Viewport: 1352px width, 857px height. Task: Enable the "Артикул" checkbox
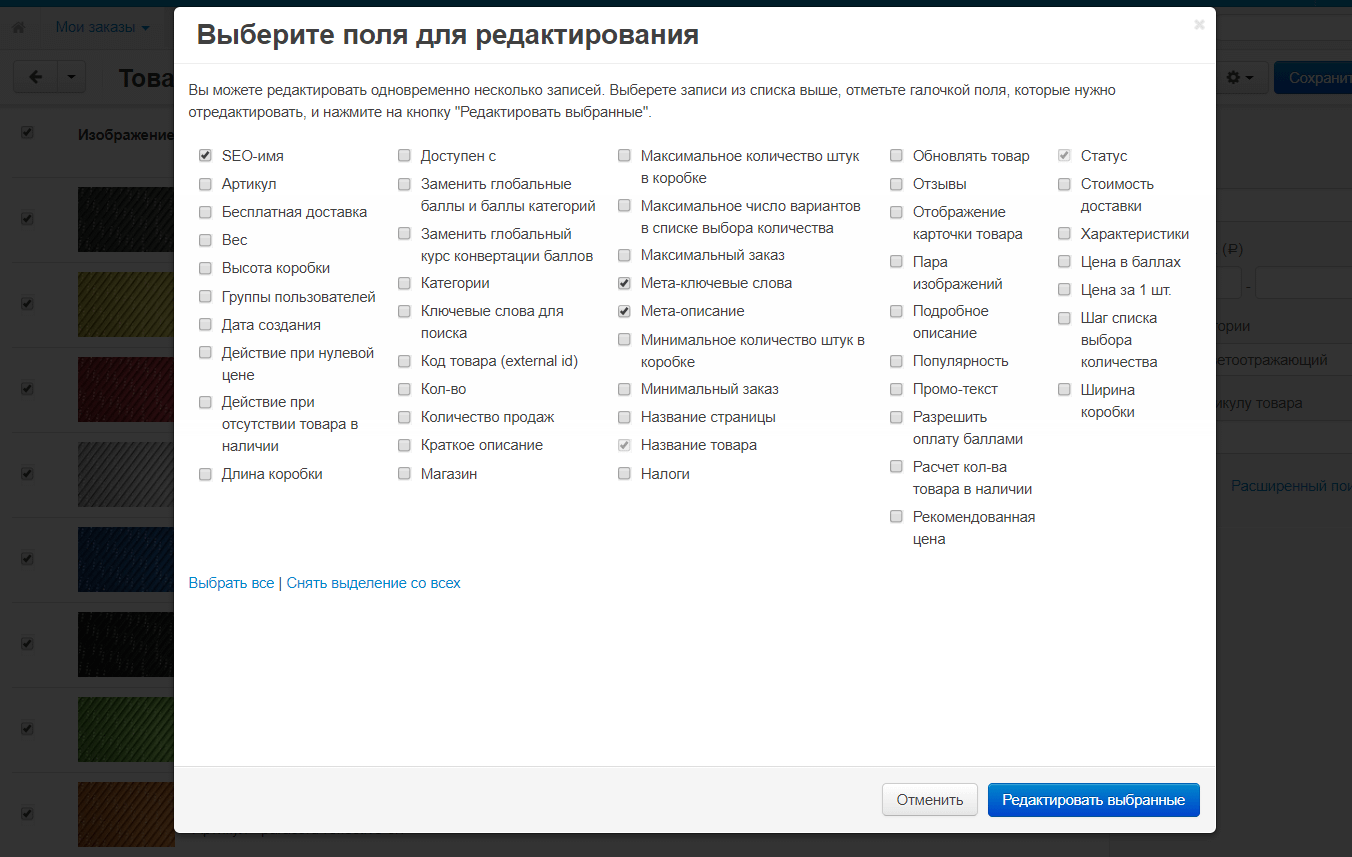click(205, 183)
